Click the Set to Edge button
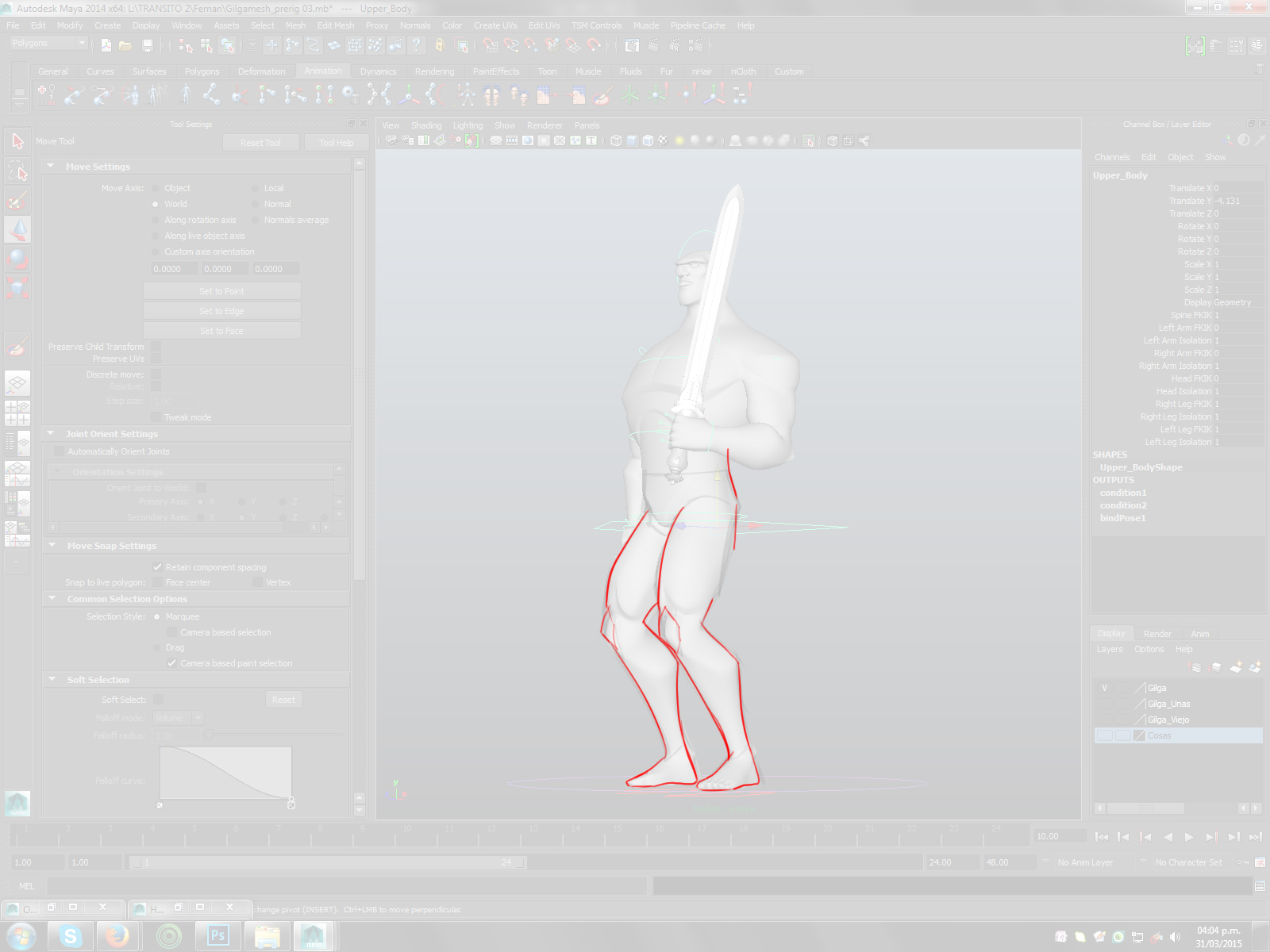1270x952 pixels. coord(221,311)
